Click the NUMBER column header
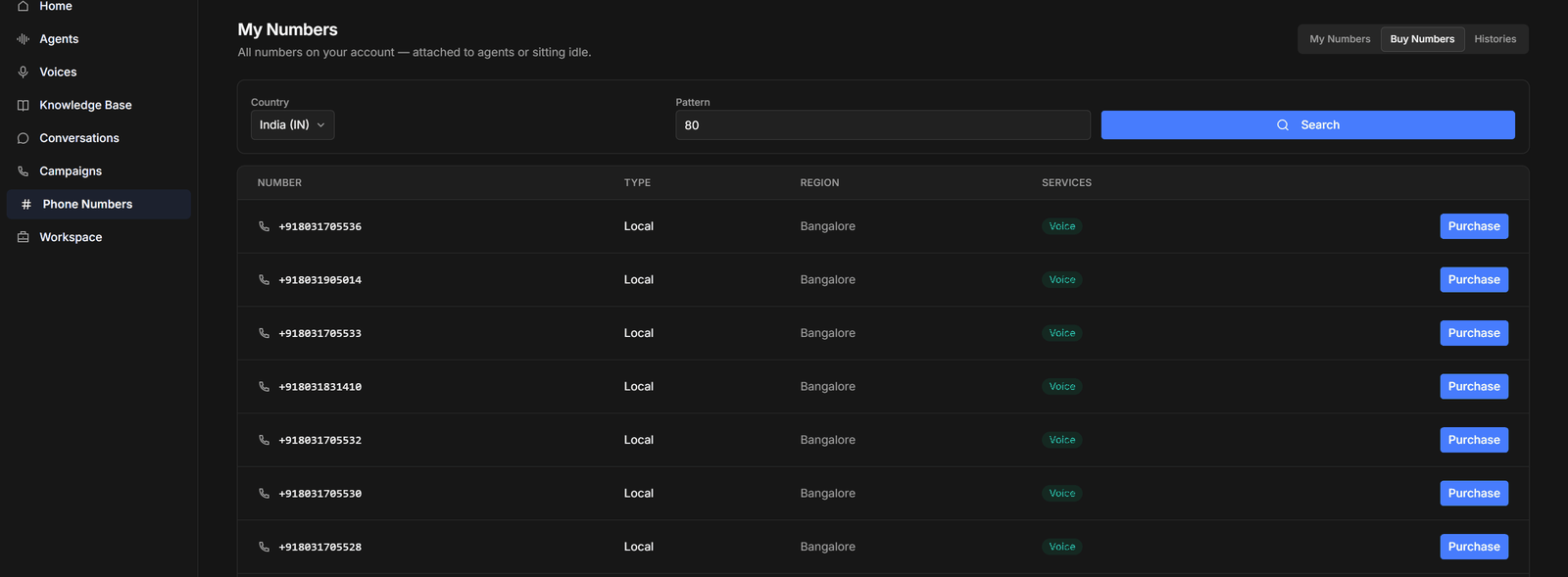This screenshot has width=1568, height=577. pos(279,183)
